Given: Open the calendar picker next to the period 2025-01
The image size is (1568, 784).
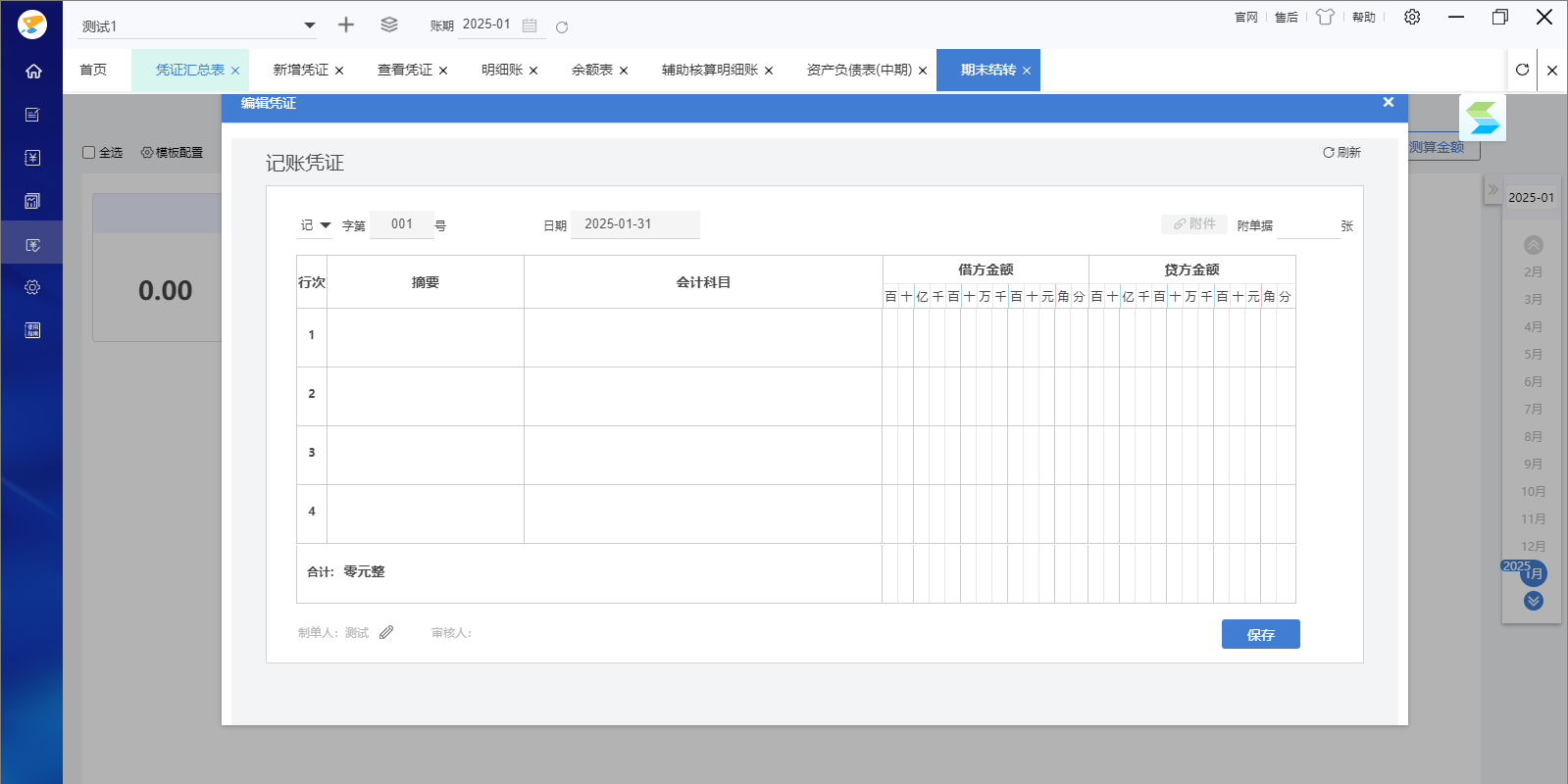Looking at the screenshot, I should pyautogui.click(x=530, y=25).
